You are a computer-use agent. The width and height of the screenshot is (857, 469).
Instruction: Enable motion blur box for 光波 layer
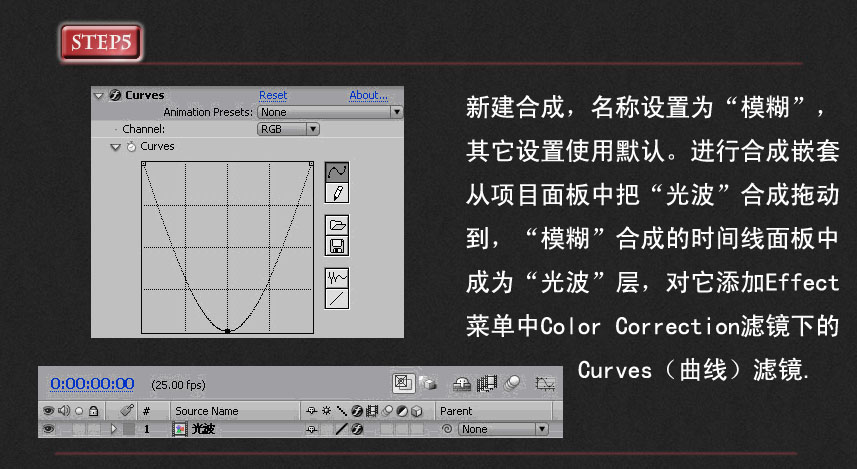[387, 429]
